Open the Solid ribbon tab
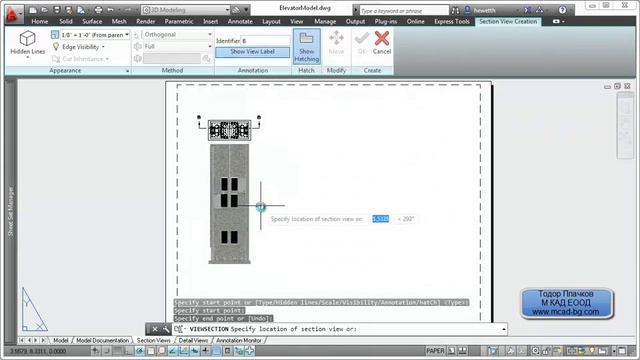This screenshot has width=640, height=360. [66, 22]
